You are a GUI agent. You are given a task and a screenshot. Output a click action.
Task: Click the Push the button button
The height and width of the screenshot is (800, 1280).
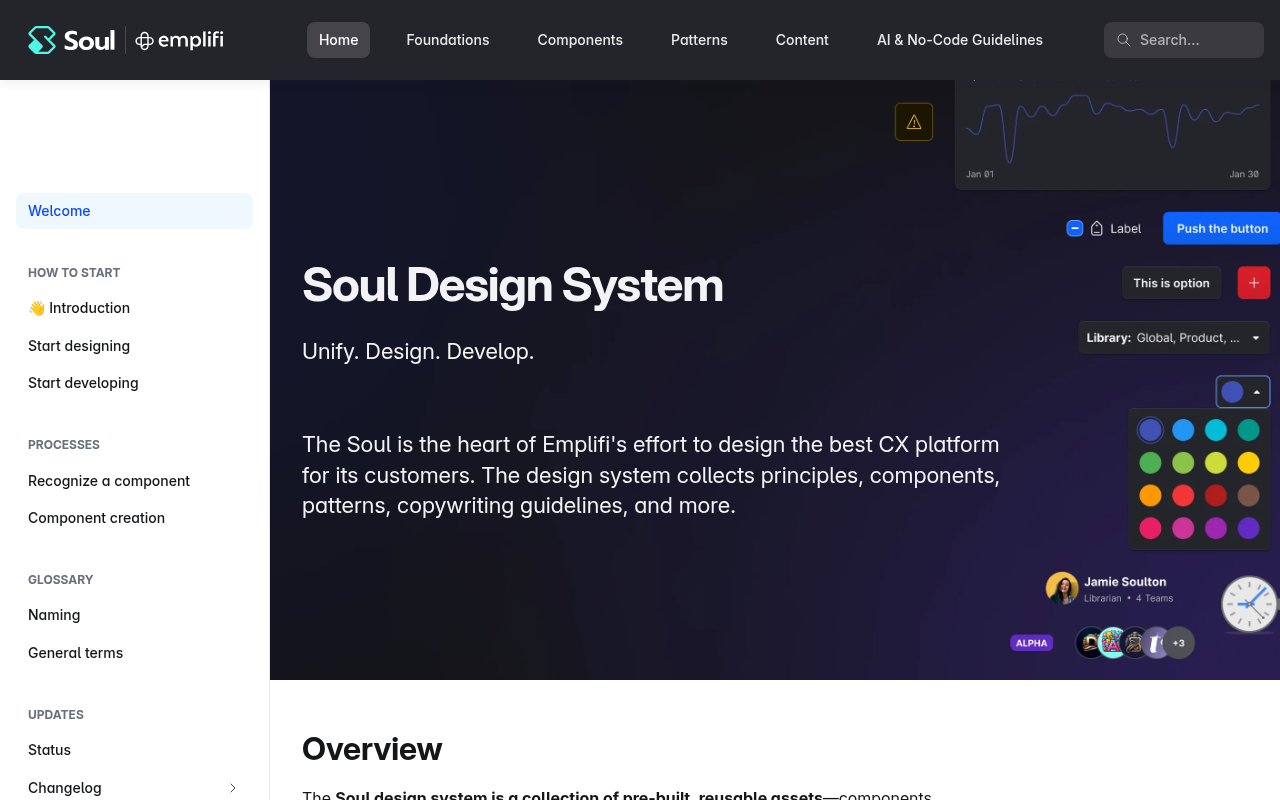pos(1222,228)
